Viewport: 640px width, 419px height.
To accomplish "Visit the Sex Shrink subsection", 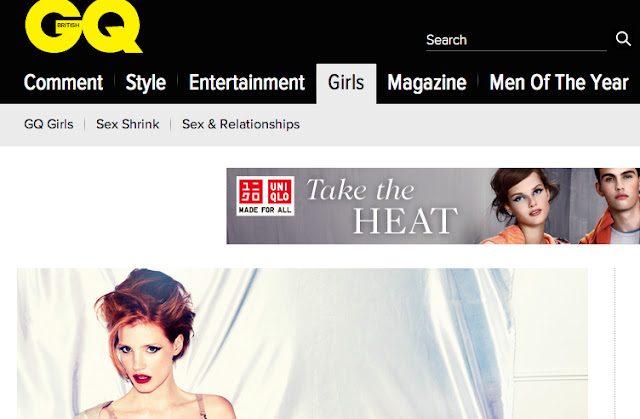I will (x=128, y=124).
